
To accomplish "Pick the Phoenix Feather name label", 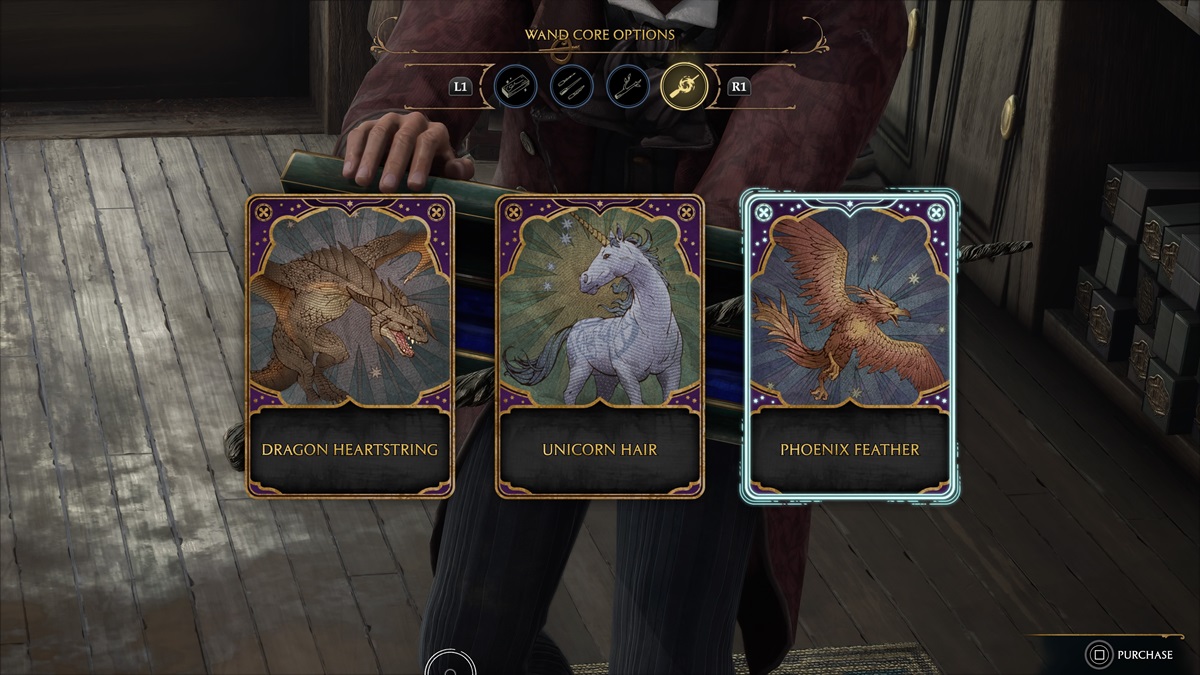I will (x=850, y=449).
